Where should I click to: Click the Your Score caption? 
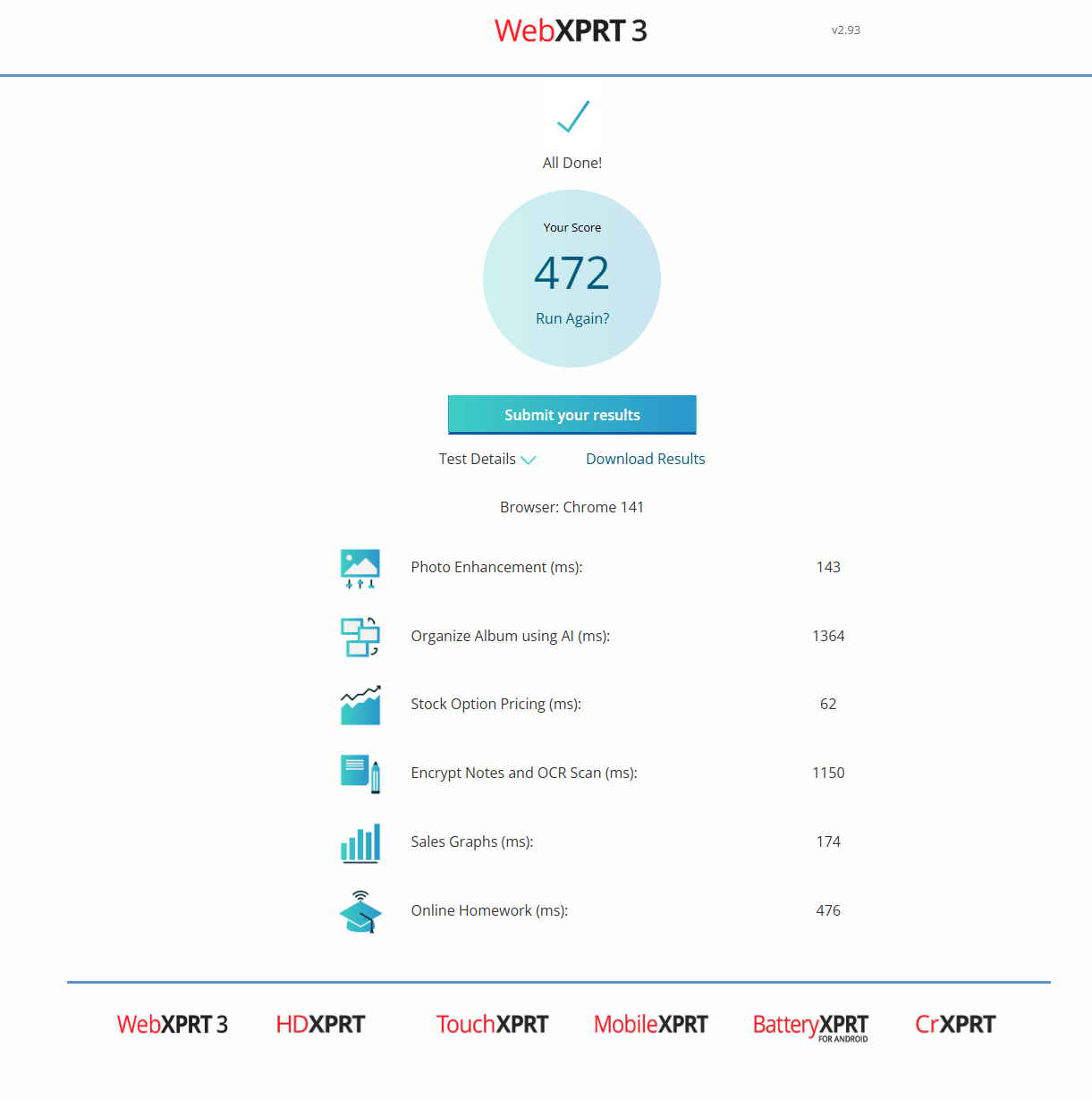pos(572,227)
